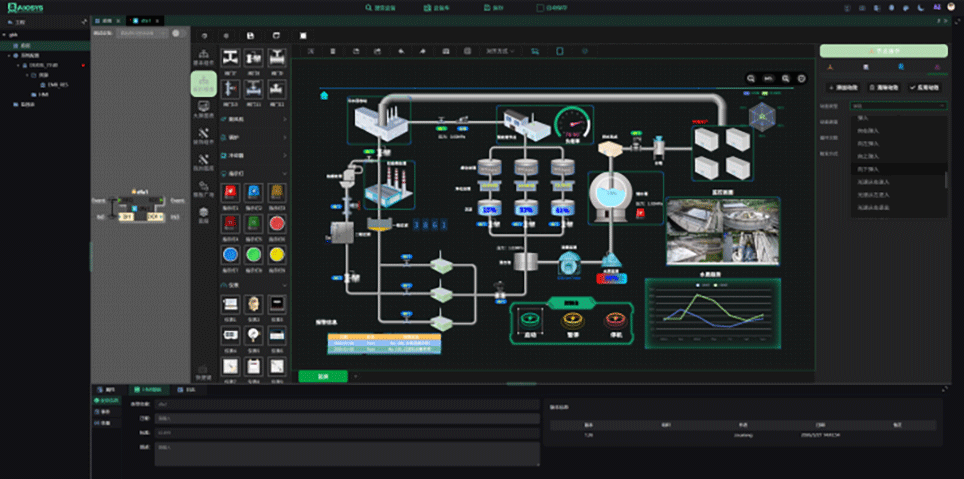Screen dimensions: 964x479
Task: Click the apply animation checkmark button
Action: [x=927, y=87]
